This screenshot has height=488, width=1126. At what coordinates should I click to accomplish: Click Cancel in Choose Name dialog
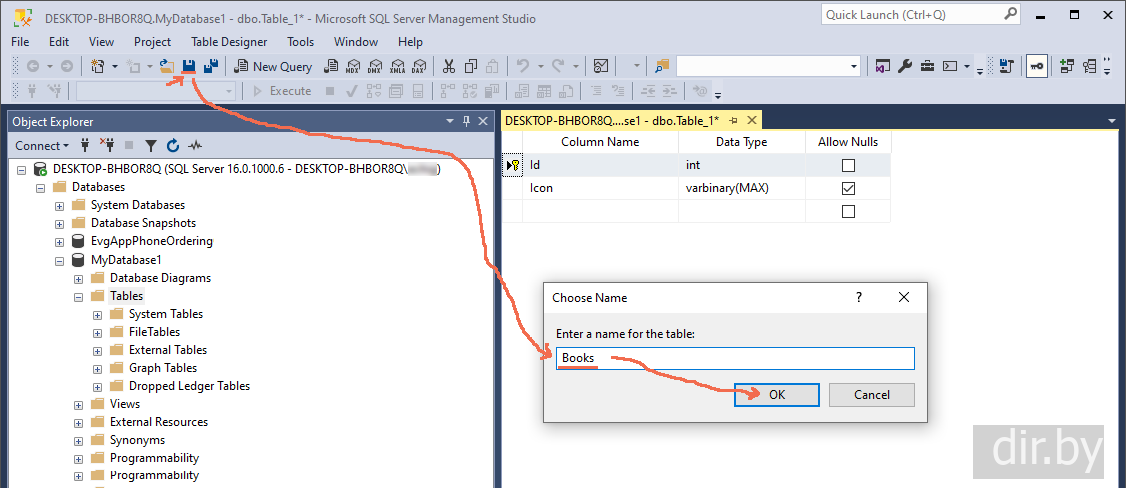(x=872, y=395)
